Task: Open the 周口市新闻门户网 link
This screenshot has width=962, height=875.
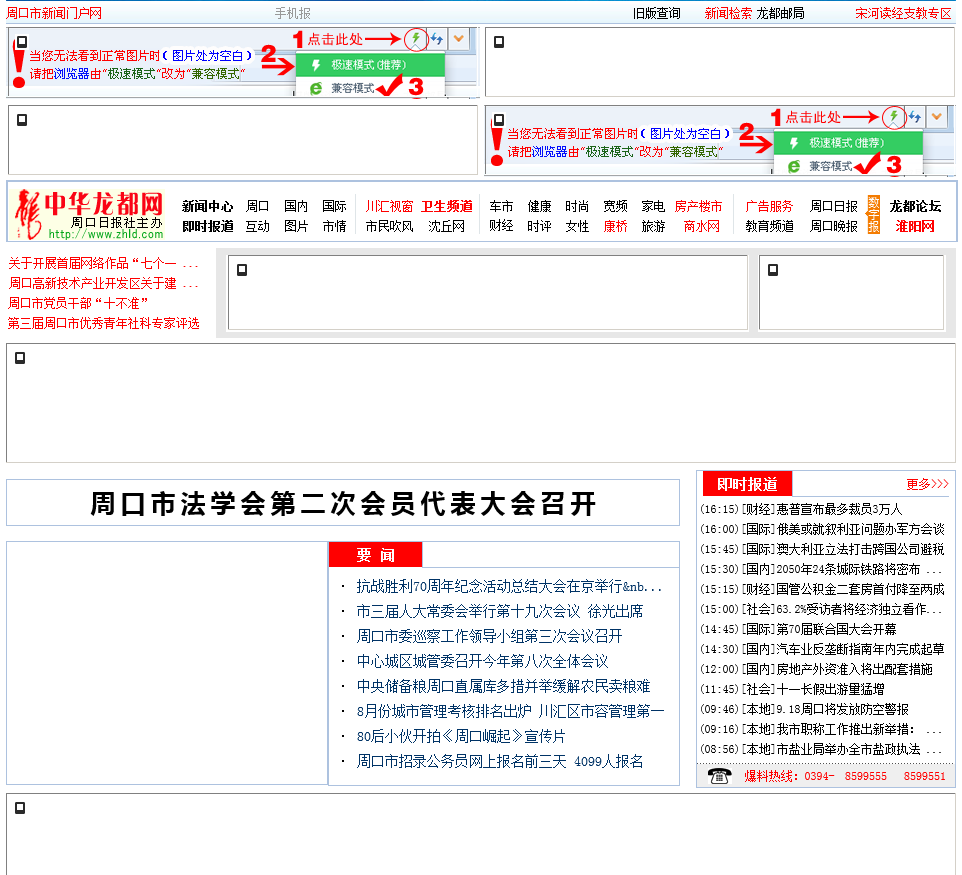Action: pos(54,13)
